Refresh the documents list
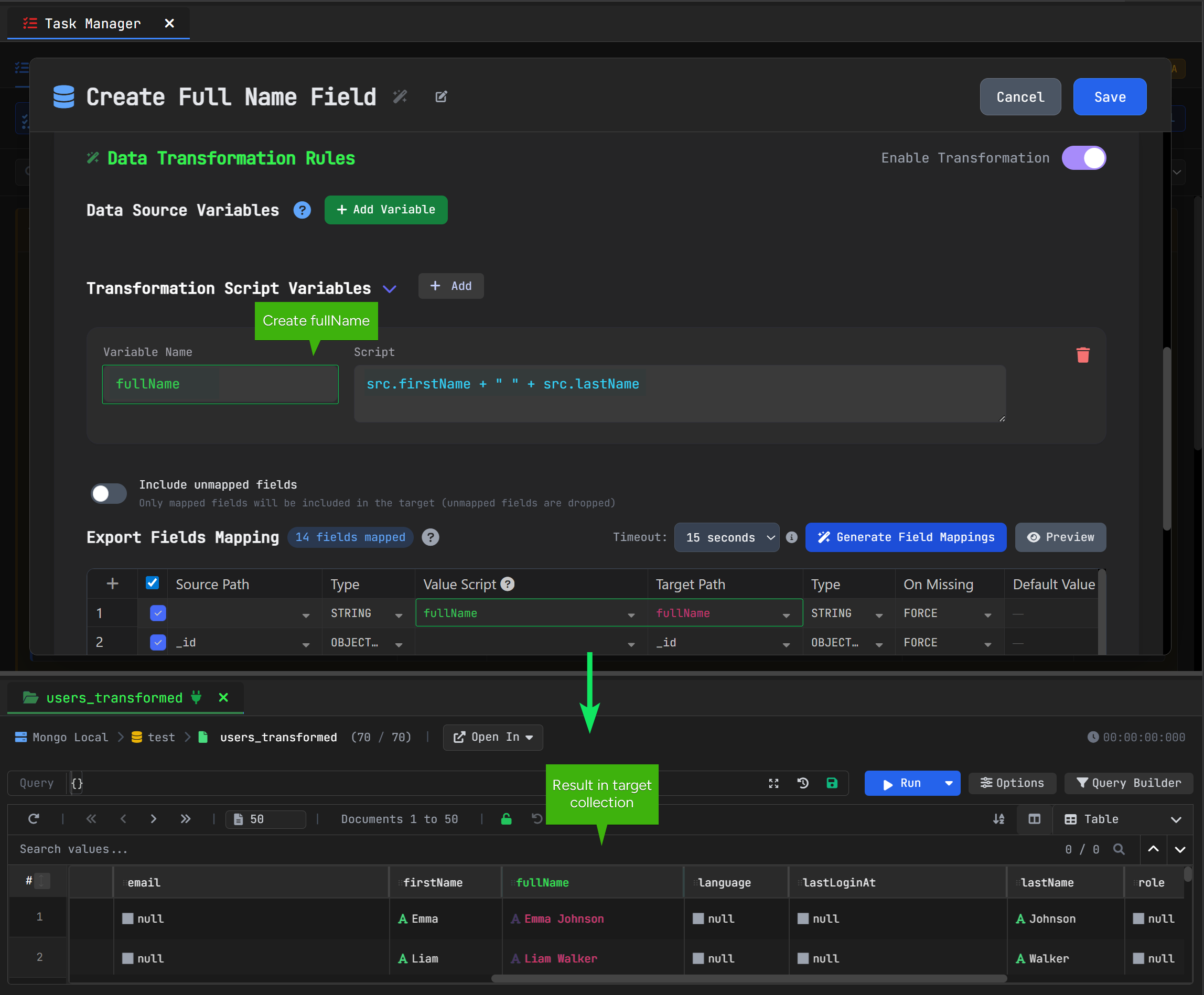 pos(34,819)
